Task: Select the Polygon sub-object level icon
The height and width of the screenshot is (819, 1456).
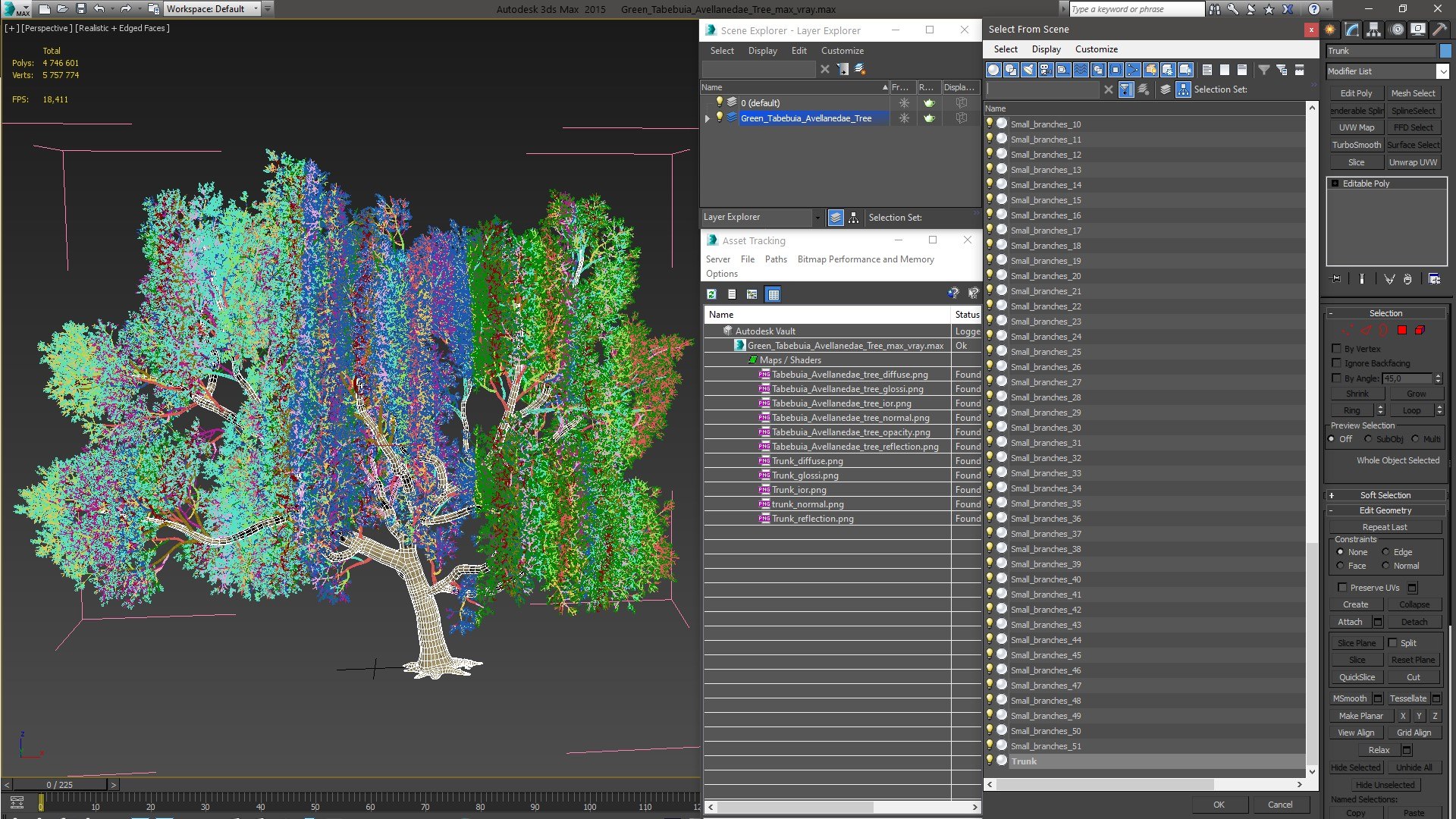Action: coord(1402,331)
